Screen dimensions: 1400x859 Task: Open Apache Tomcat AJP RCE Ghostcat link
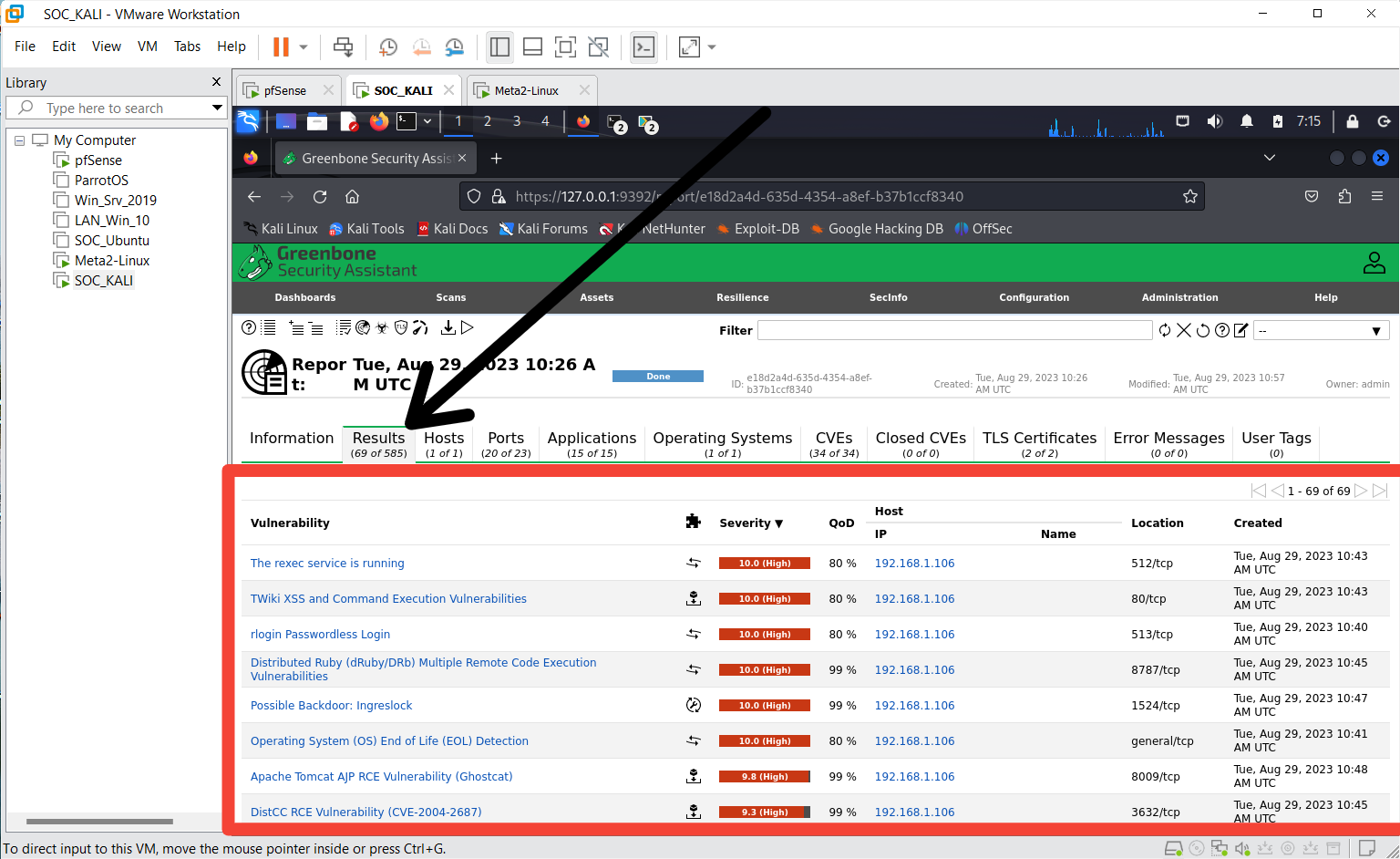pyautogui.click(x=382, y=777)
